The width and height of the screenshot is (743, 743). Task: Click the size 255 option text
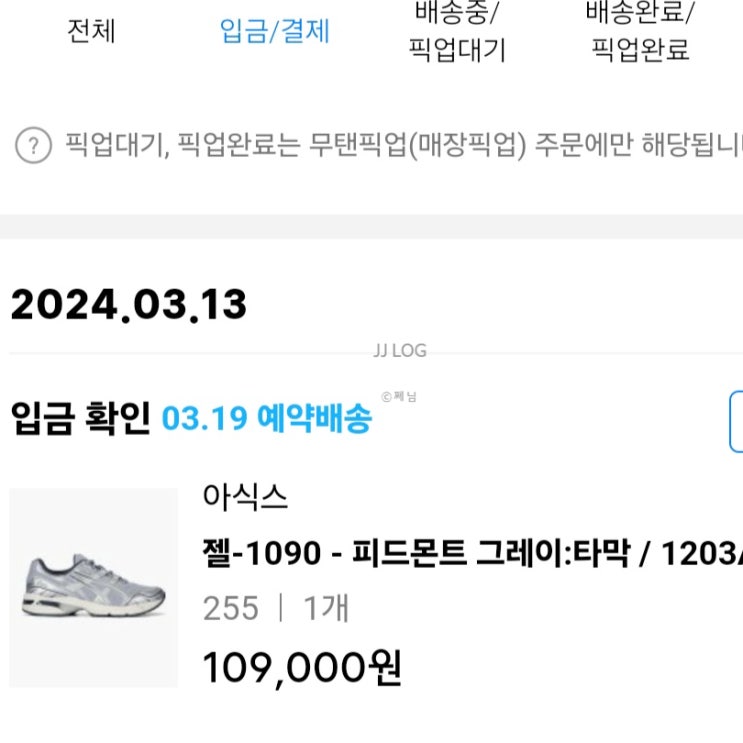point(230,608)
